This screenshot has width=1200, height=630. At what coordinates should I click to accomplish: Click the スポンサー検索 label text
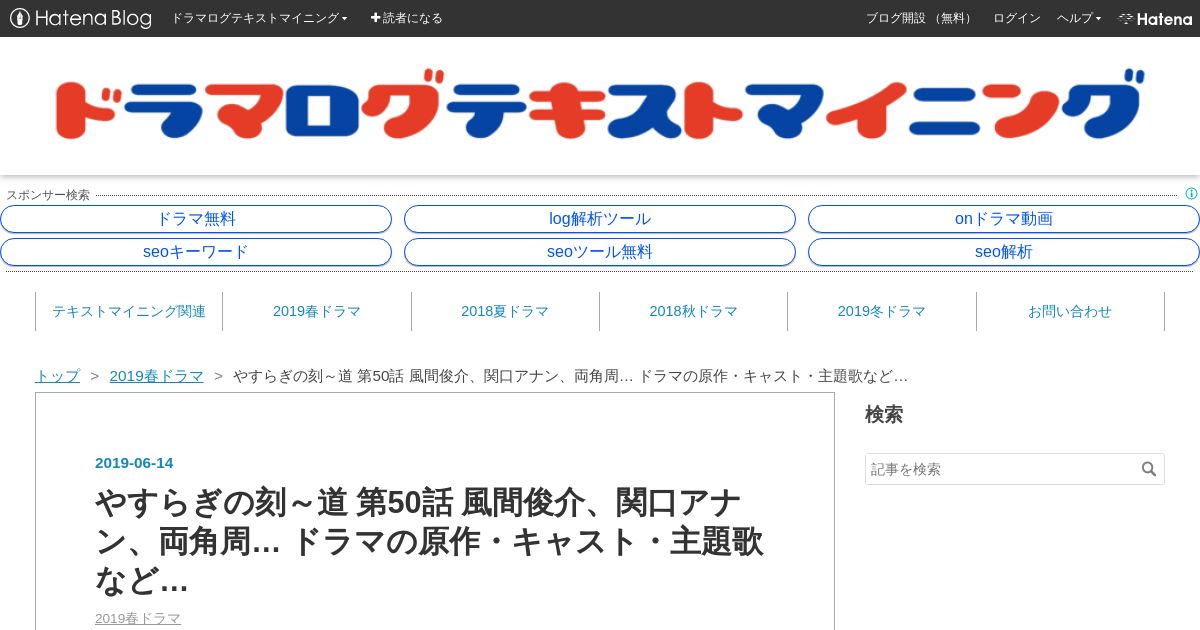point(48,195)
